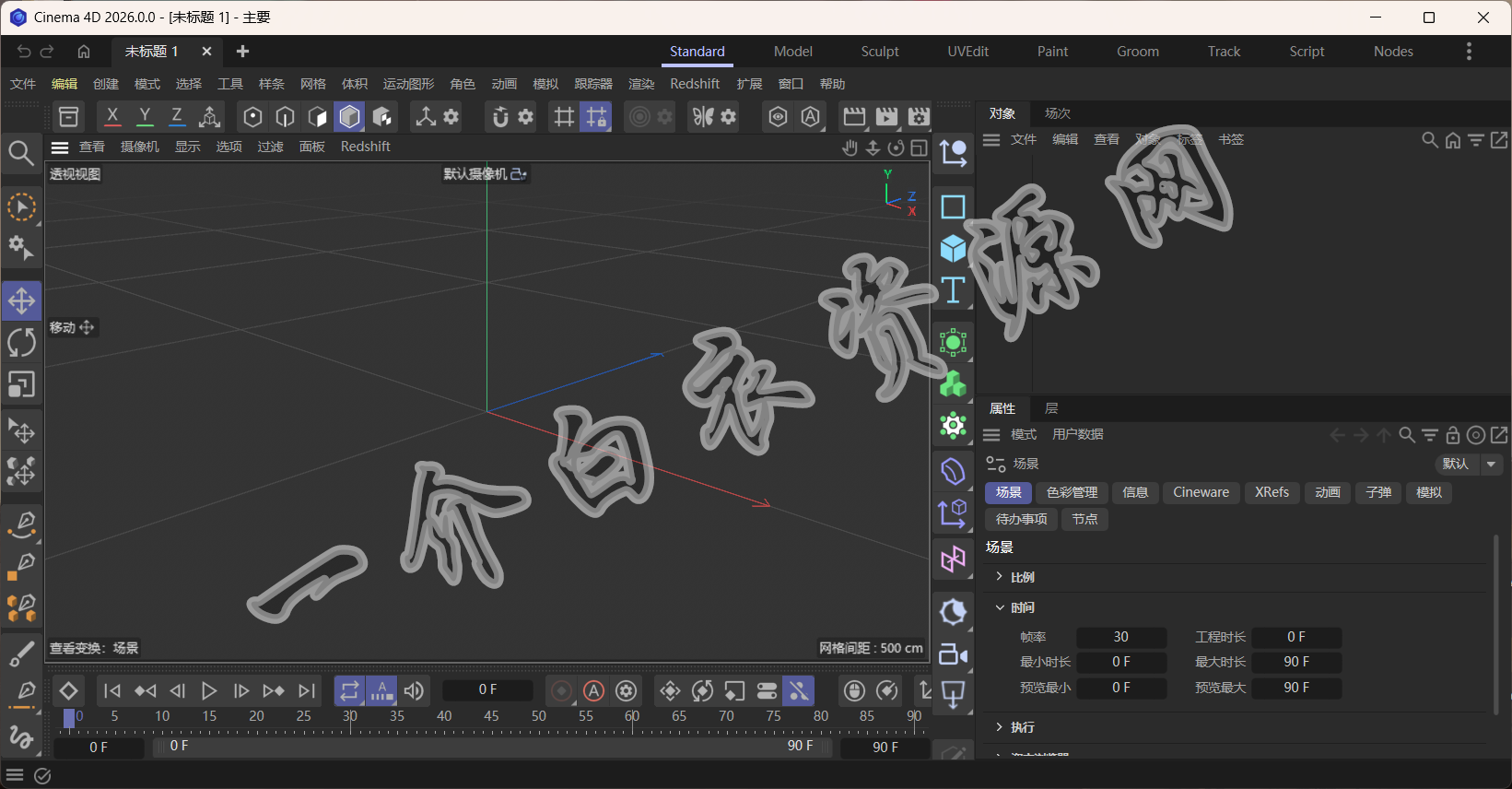This screenshot has width=1512, height=789.
Task: Toggle Y axis lock
Action: click(145, 117)
